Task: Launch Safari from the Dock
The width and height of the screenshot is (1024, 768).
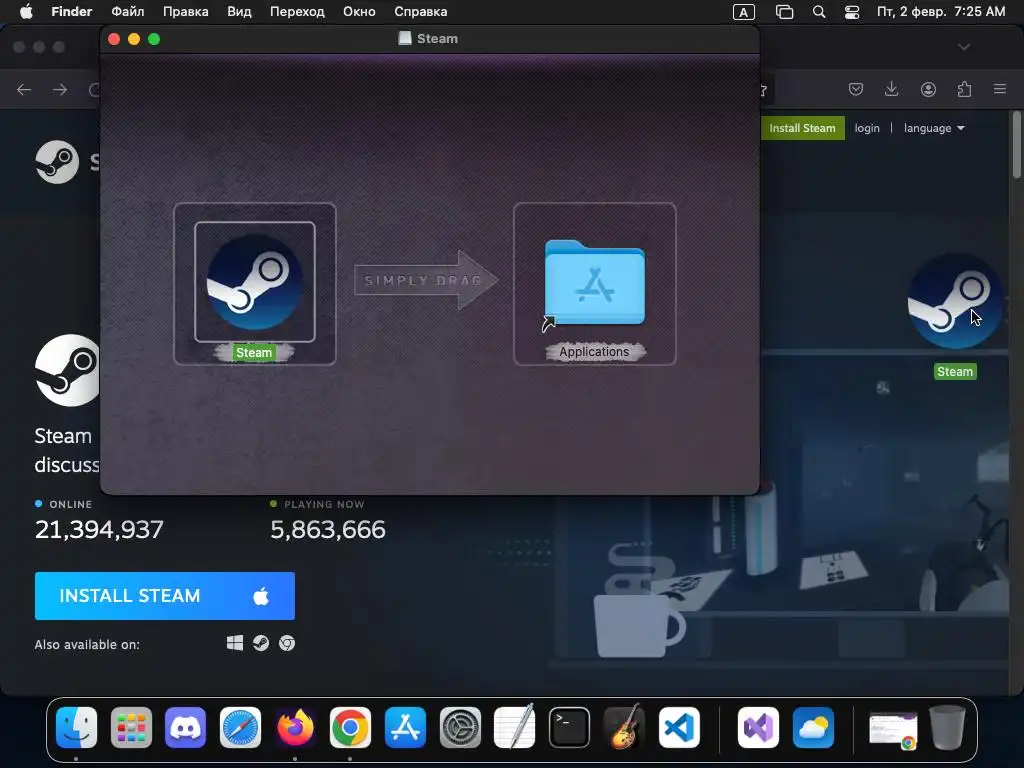Action: tap(240, 727)
